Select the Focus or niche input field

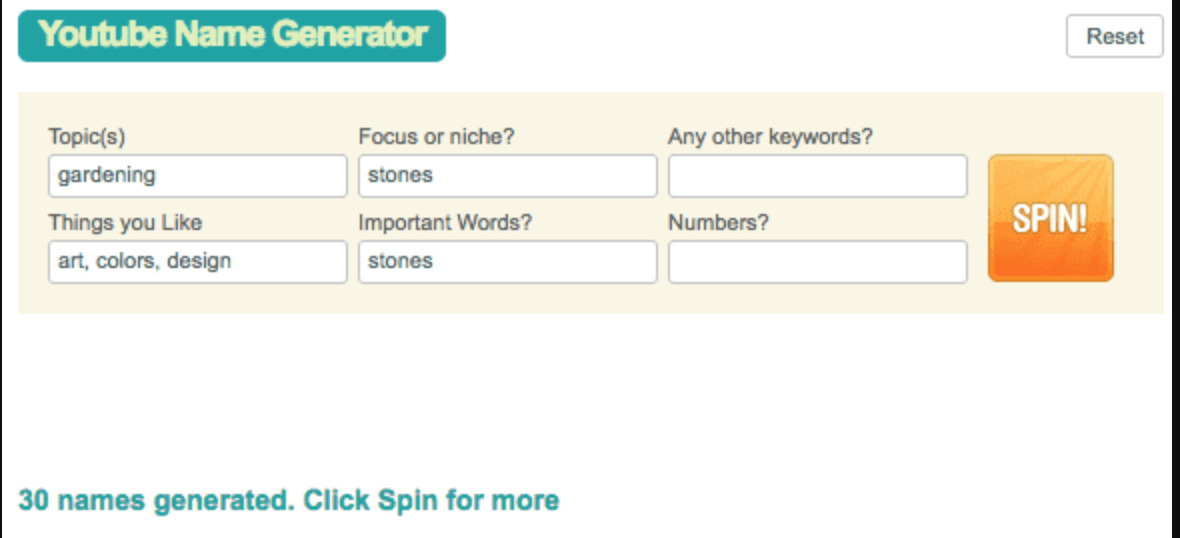tap(507, 176)
